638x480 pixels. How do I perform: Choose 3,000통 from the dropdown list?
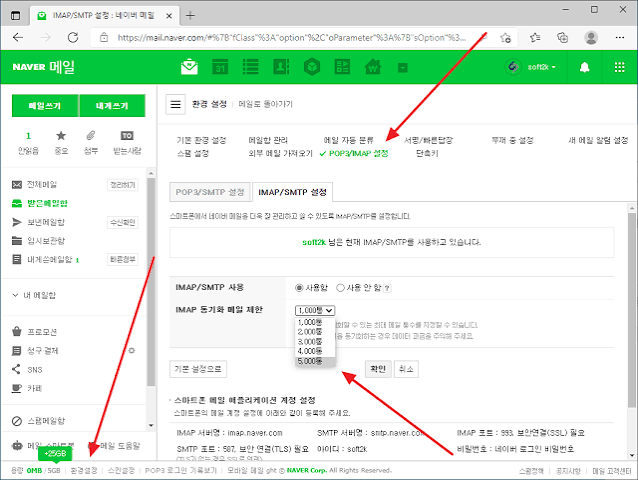[x=315, y=342]
